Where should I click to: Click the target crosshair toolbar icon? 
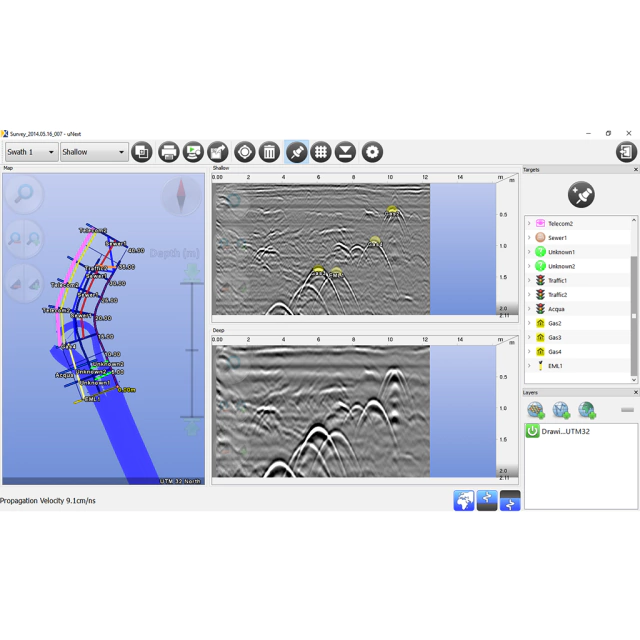pos(244,152)
